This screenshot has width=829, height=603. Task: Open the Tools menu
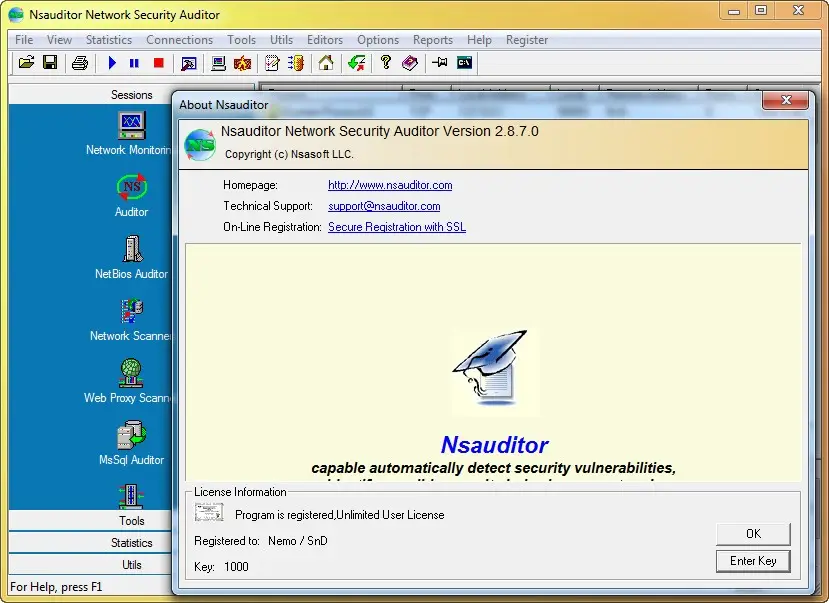pyautogui.click(x=242, y=40)
